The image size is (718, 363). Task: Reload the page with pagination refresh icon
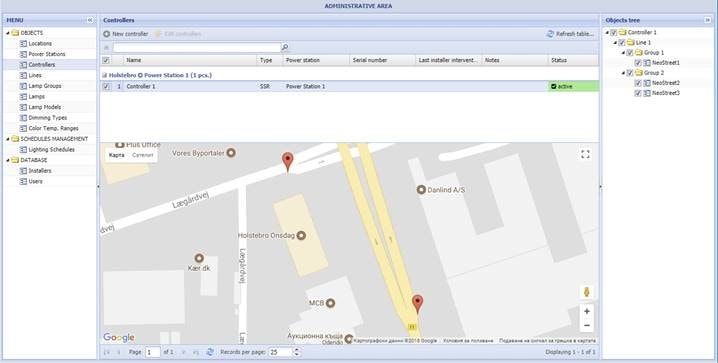(210, 352)
